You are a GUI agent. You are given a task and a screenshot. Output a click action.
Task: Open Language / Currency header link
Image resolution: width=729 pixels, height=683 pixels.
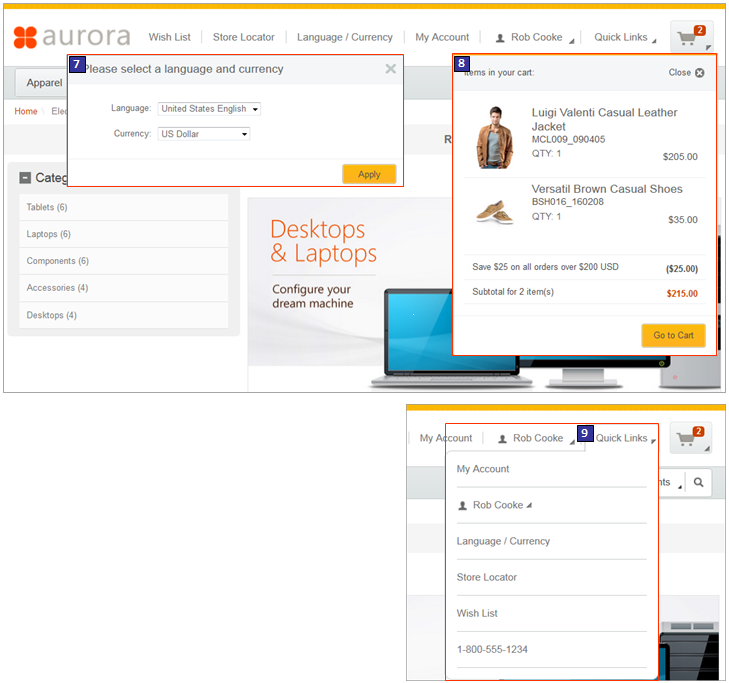pyautogui.click(x=345, y=37)
